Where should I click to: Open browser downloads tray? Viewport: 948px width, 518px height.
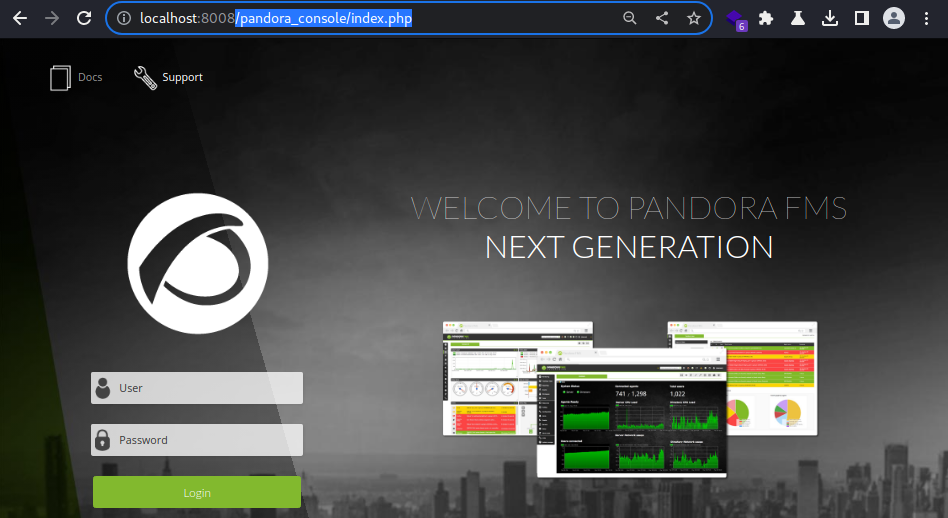point(830,18)
